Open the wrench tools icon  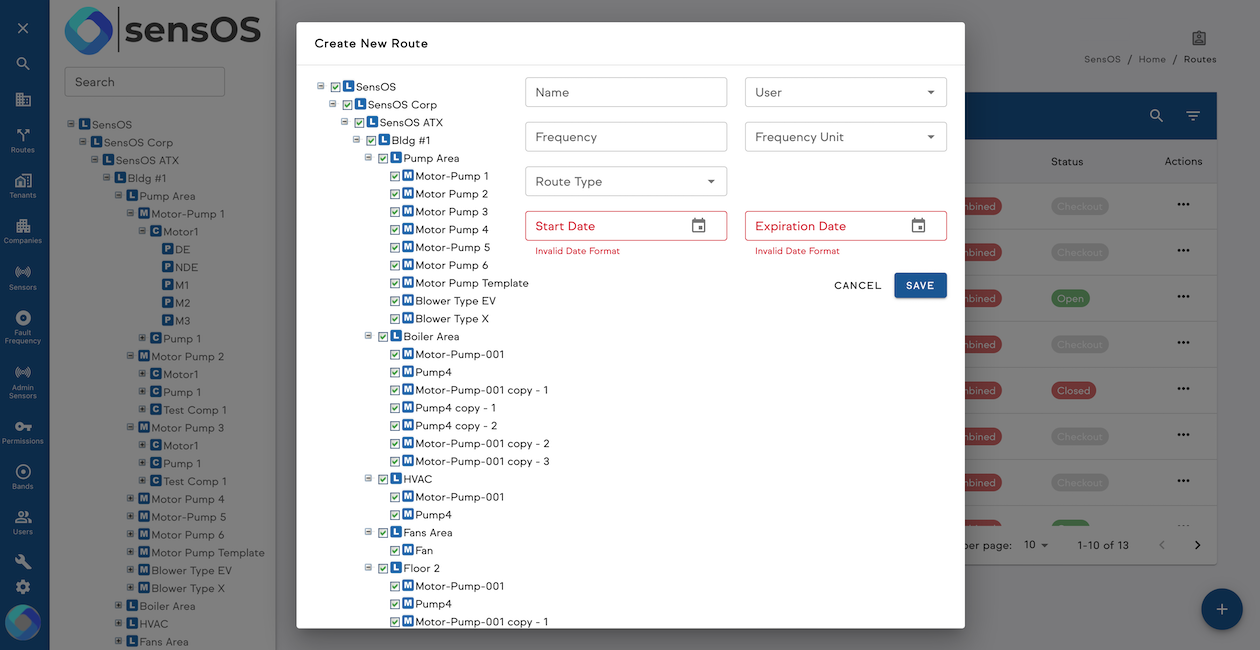(23, 562)
